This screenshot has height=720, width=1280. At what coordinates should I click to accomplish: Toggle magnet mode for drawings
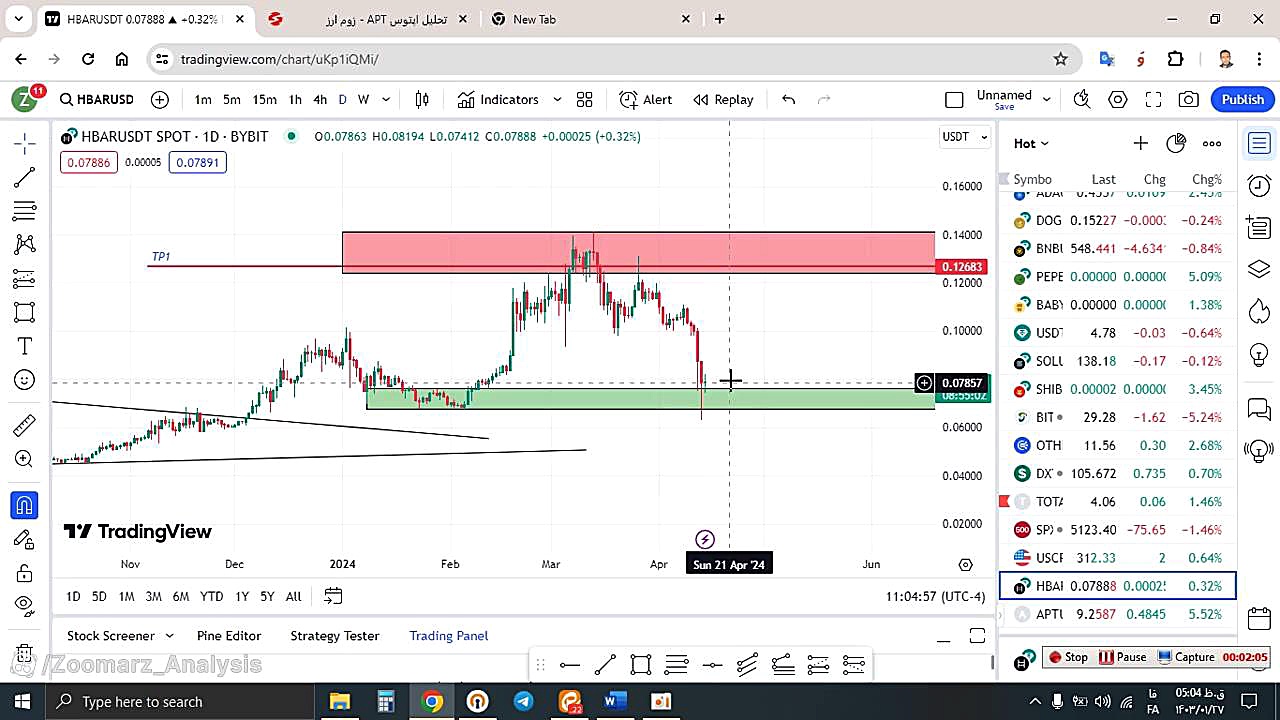pos(25,505)
